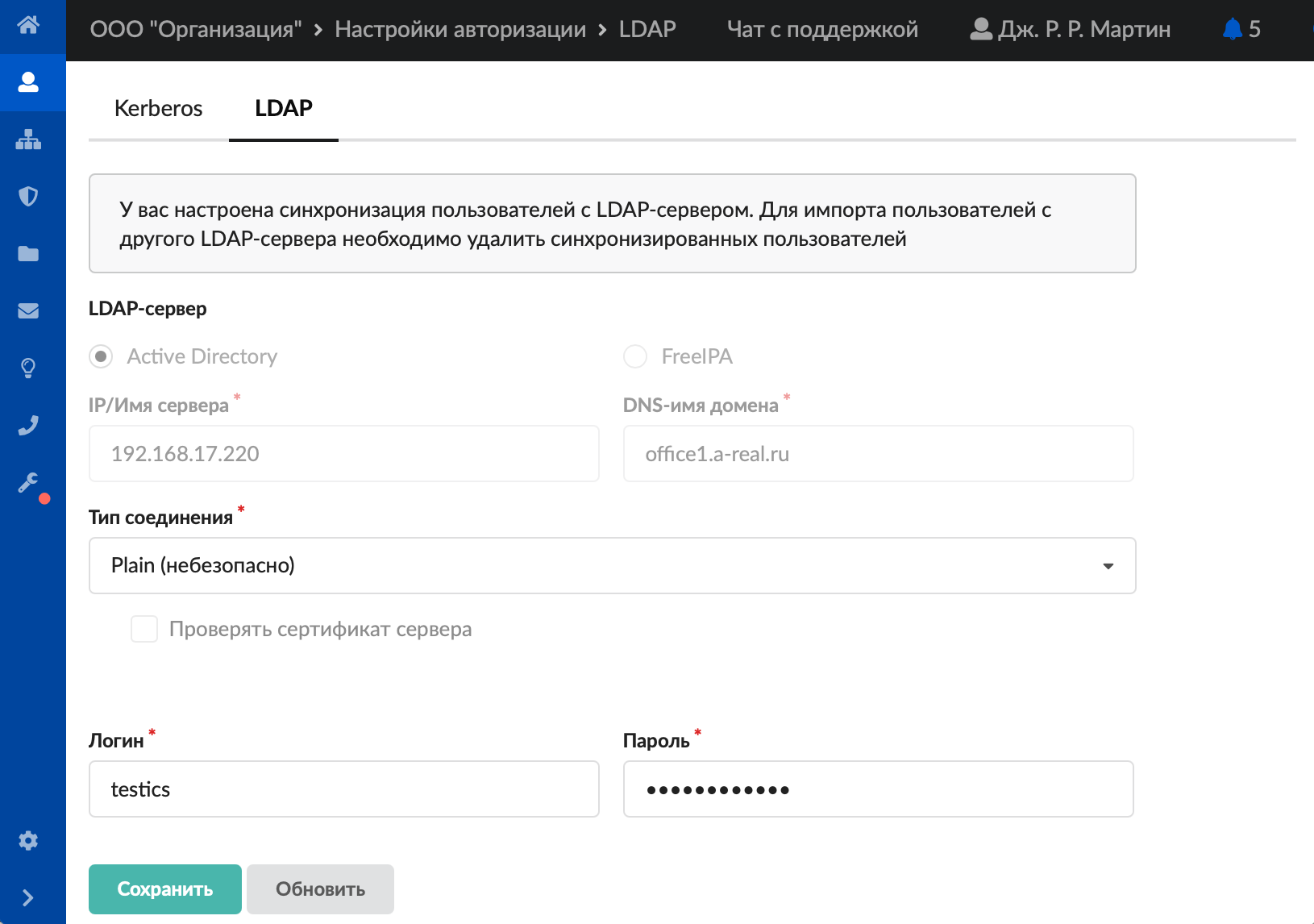
Task: Click in the Логин input field
Action: [344, 789]
